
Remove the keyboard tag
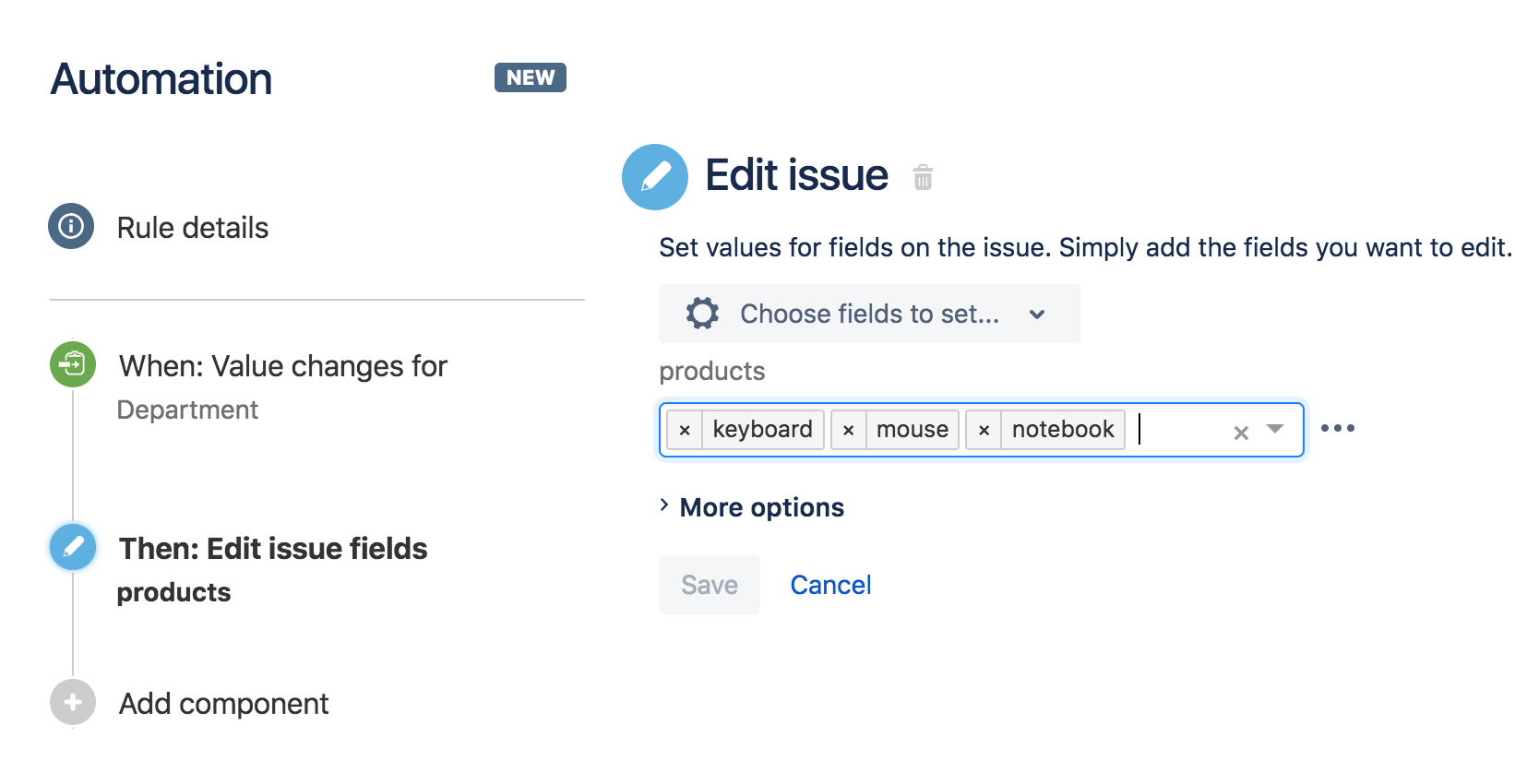coord(685,430)
